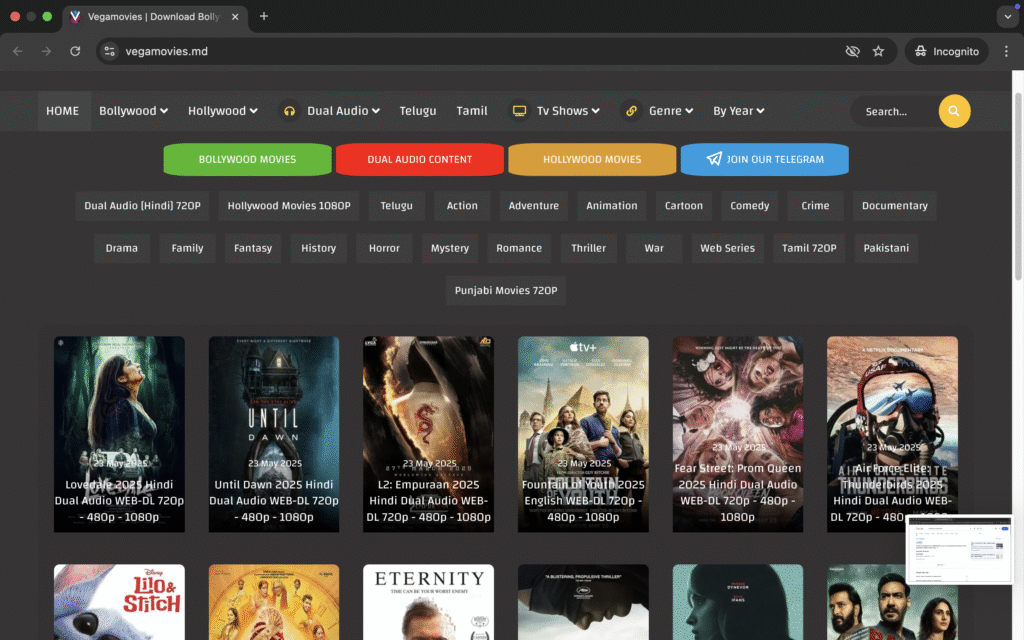Select the History category tag
The height and width of the screenshot is (640, 1024).
click(319, 248)
